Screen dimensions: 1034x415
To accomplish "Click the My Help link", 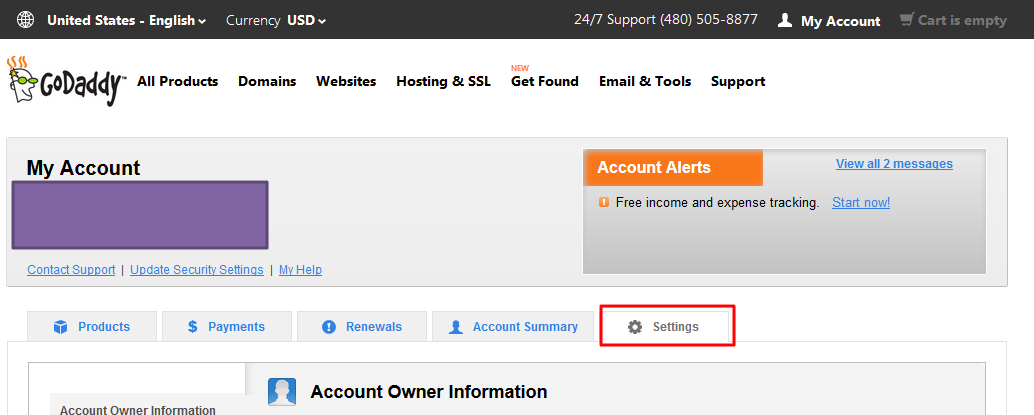I will click(301, 270).
